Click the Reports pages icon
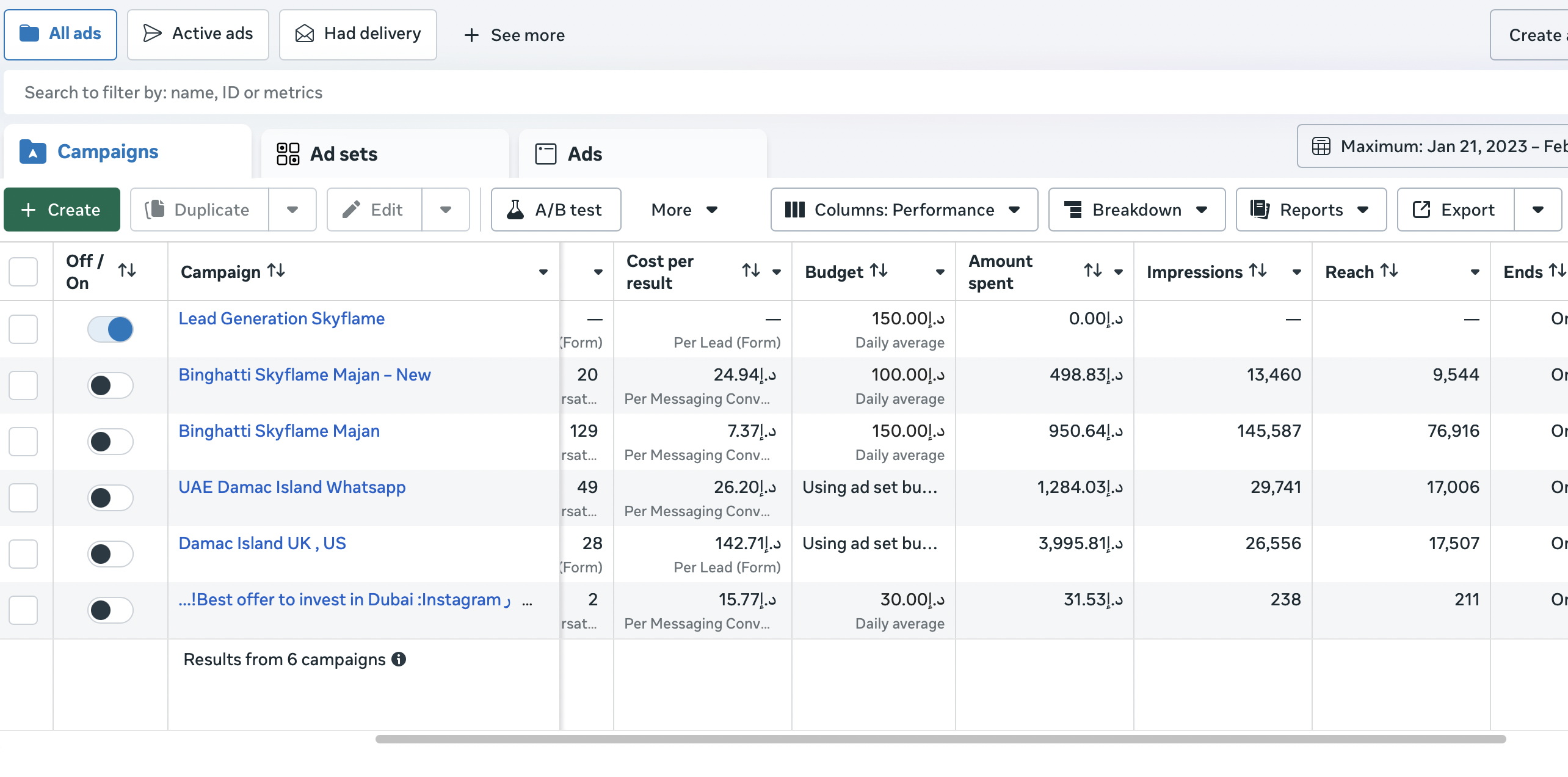Screen dimensions: 1568x777 click(x=1260, y=210)
